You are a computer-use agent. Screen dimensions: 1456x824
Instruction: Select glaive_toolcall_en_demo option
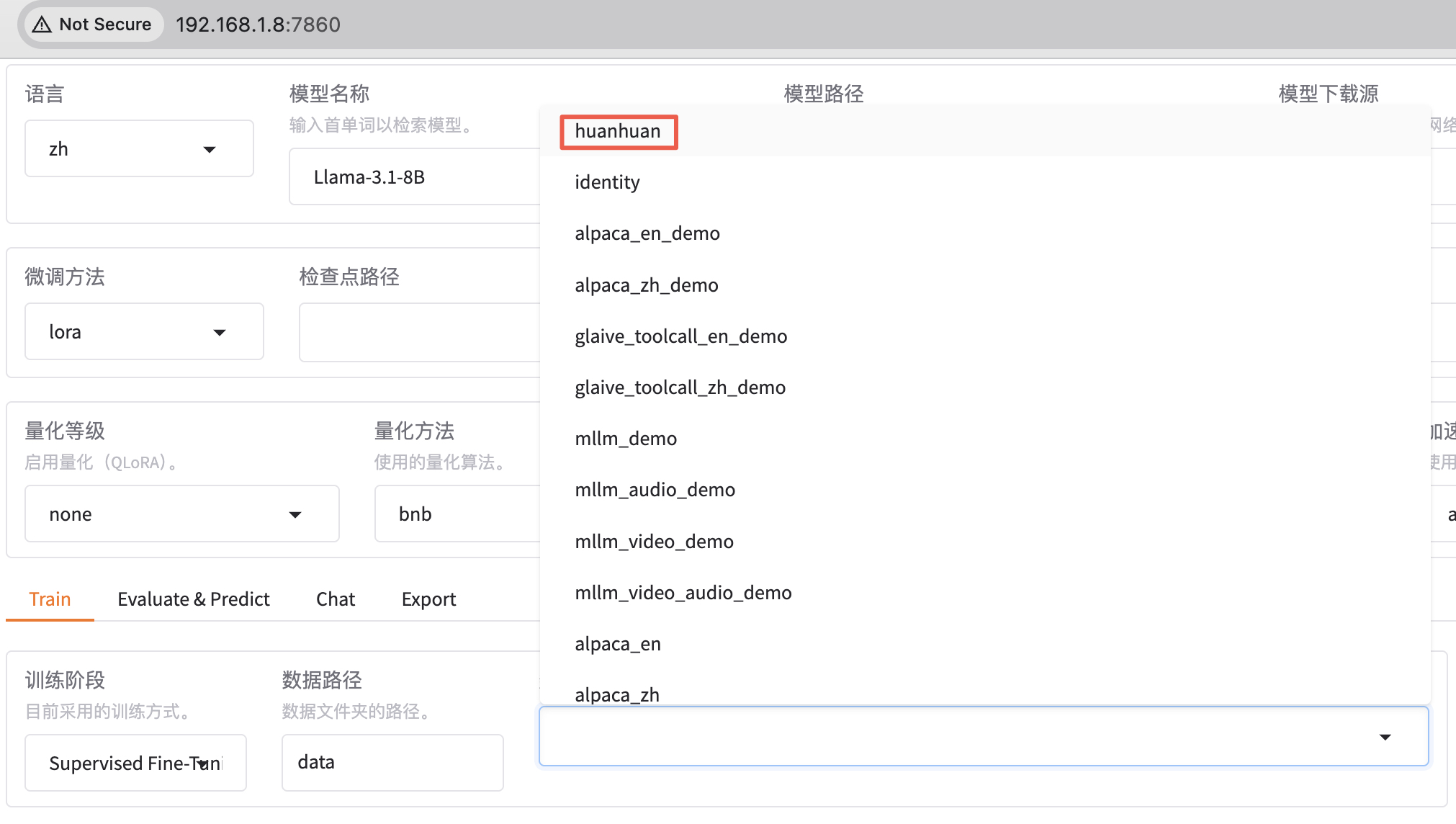tap(680, 336)
